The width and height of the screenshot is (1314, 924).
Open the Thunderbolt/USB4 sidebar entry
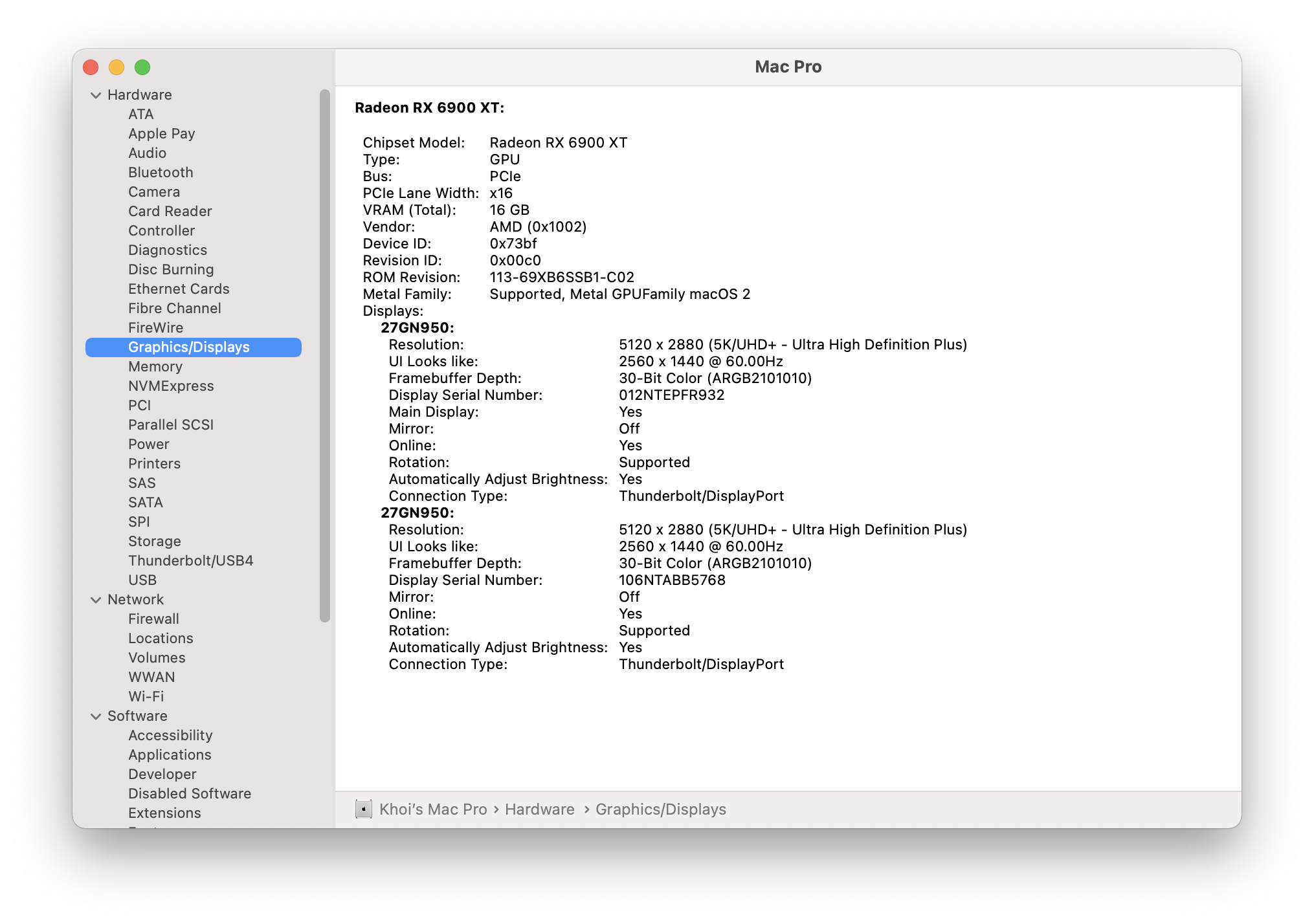190,561
